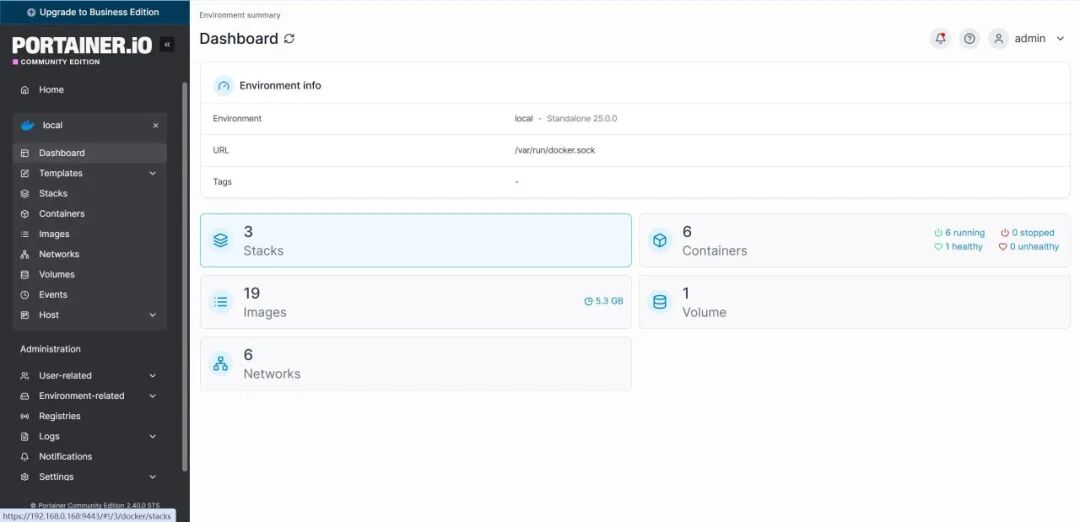
Task: Open the Dashboard menu item
Action: (90, 153)
